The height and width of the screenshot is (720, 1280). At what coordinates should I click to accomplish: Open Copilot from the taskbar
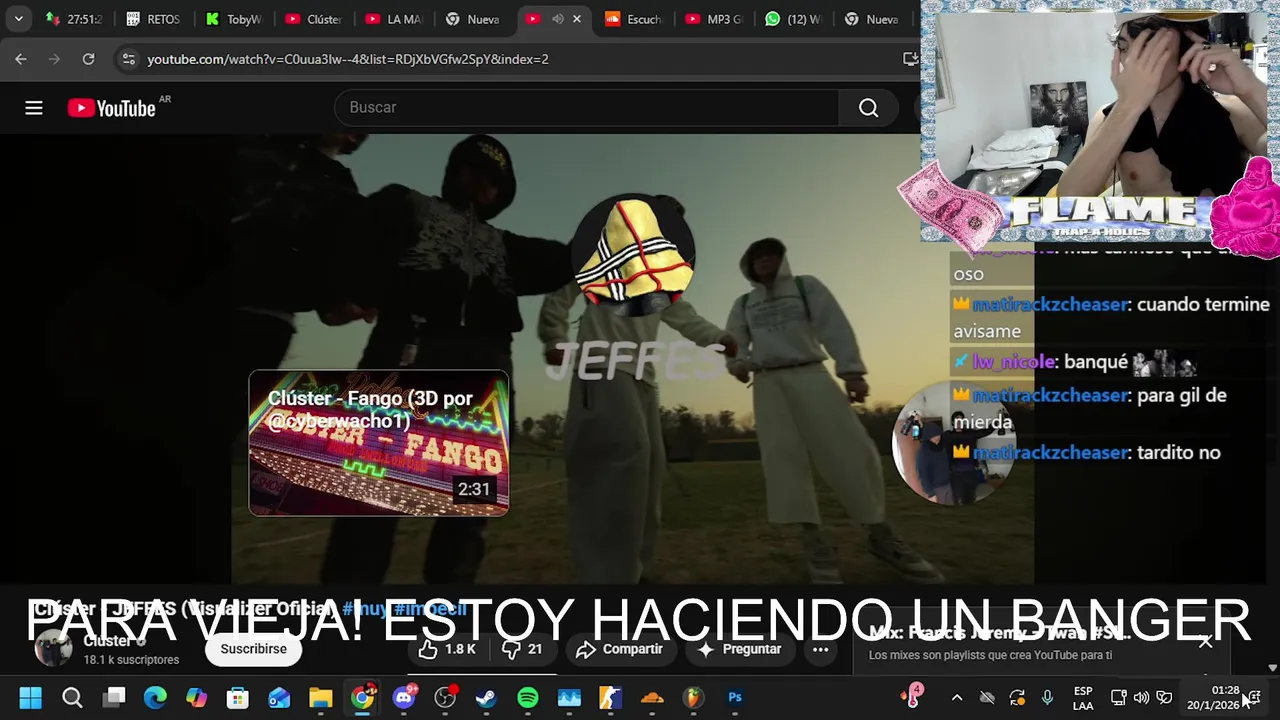[x=196, y=698]
